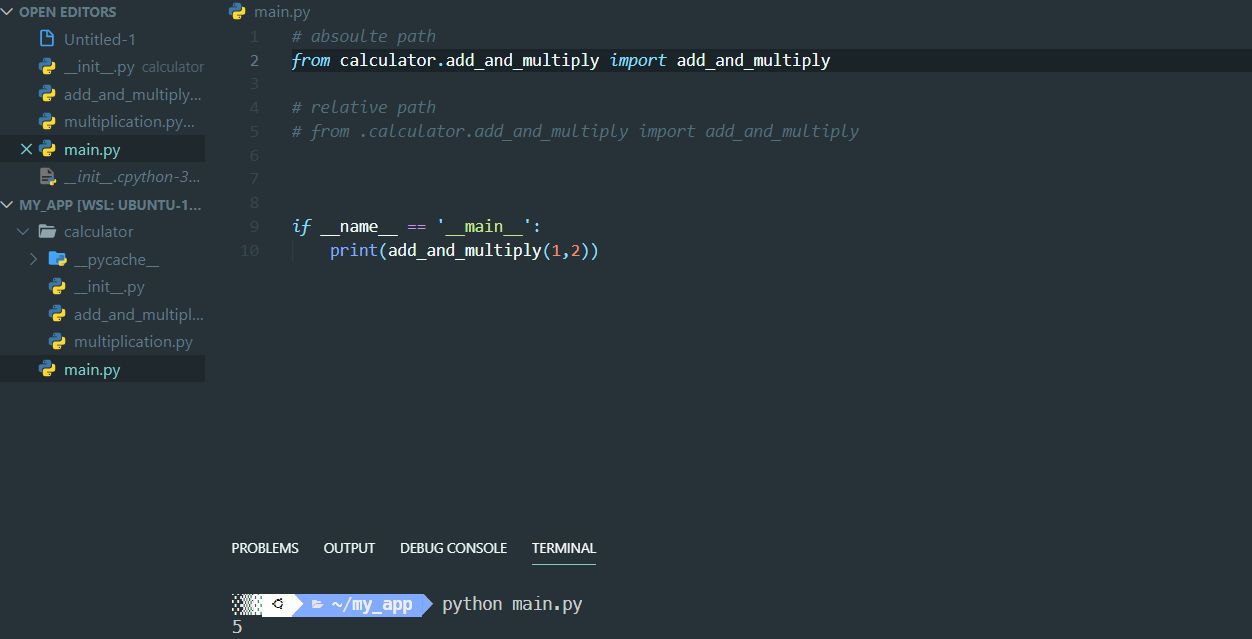Click the Python icon beside main.py breadcrumb

point(237,12)
